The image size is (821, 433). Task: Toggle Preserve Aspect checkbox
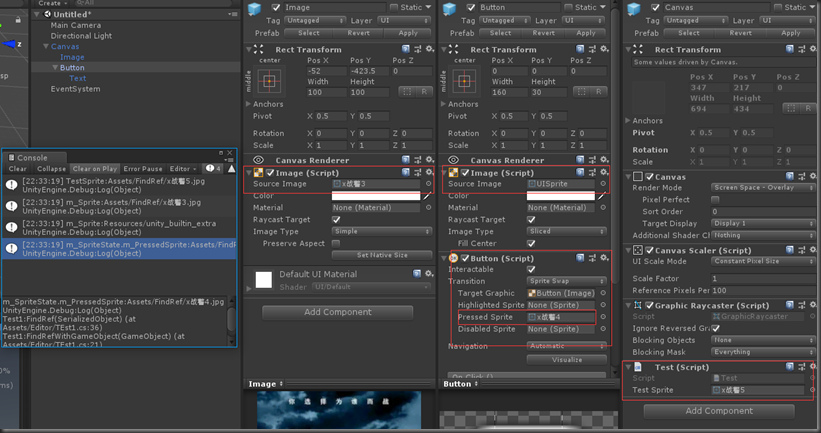(x=336, y=243)
